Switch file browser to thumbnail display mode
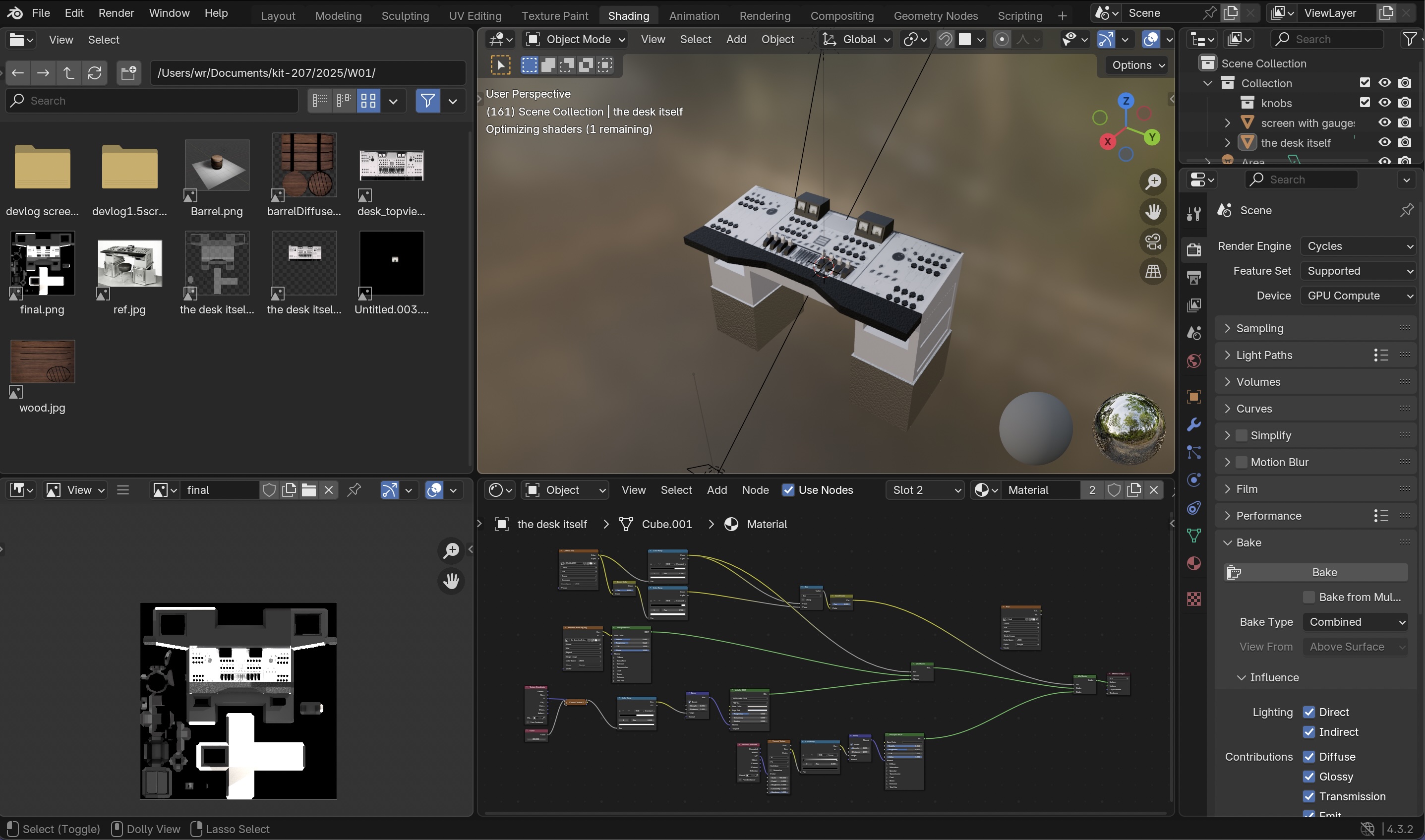Viewport: 1425px width, 840px height. 368,101
